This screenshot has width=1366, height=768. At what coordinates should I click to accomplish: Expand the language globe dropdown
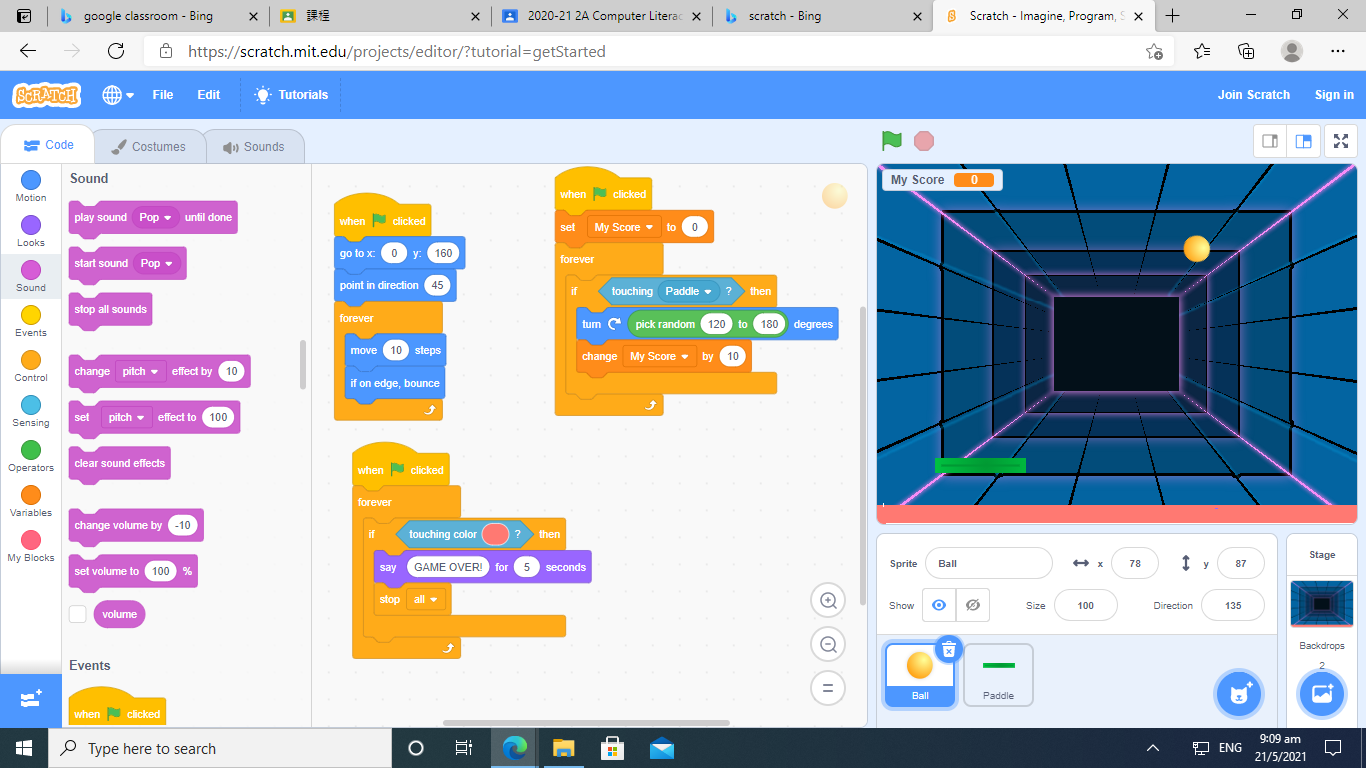click(x=117, y=95)
